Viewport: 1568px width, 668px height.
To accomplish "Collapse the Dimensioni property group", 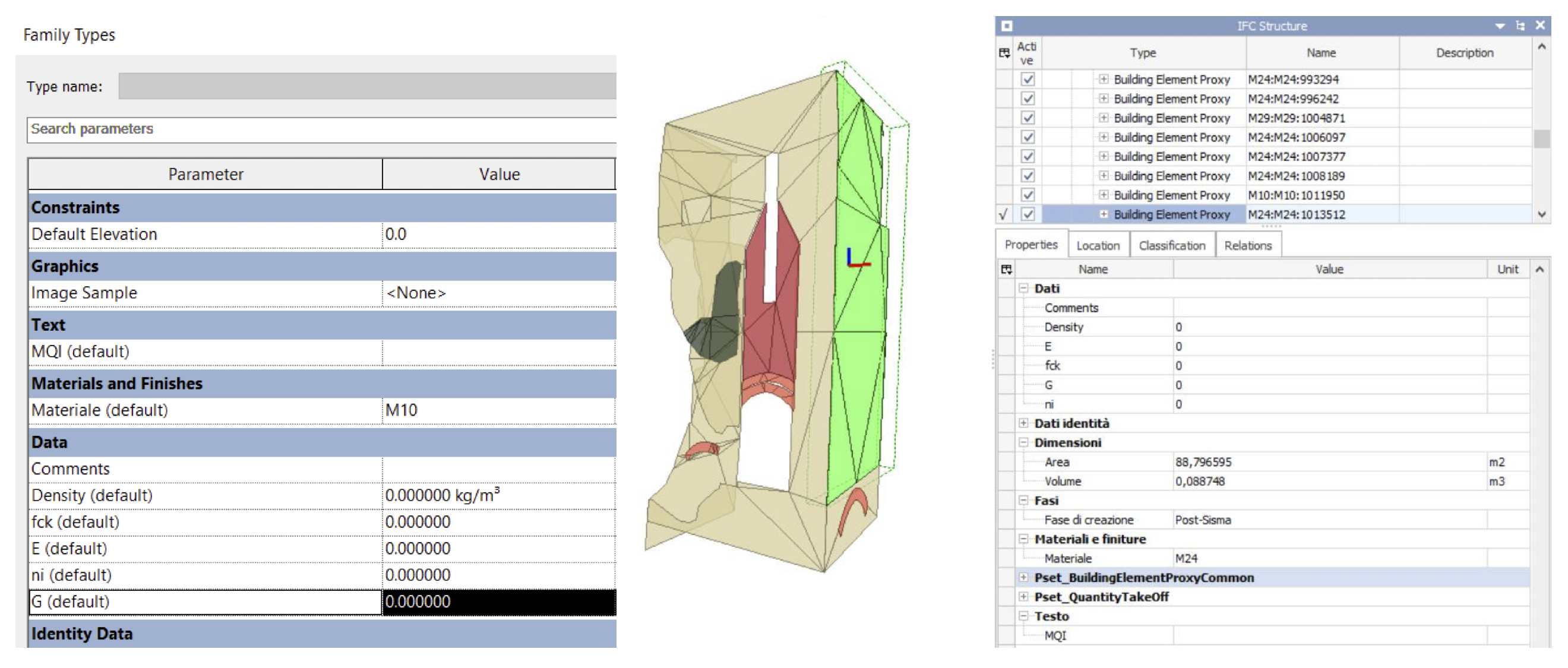I will pyautogui.click(x=1023, y=442).
